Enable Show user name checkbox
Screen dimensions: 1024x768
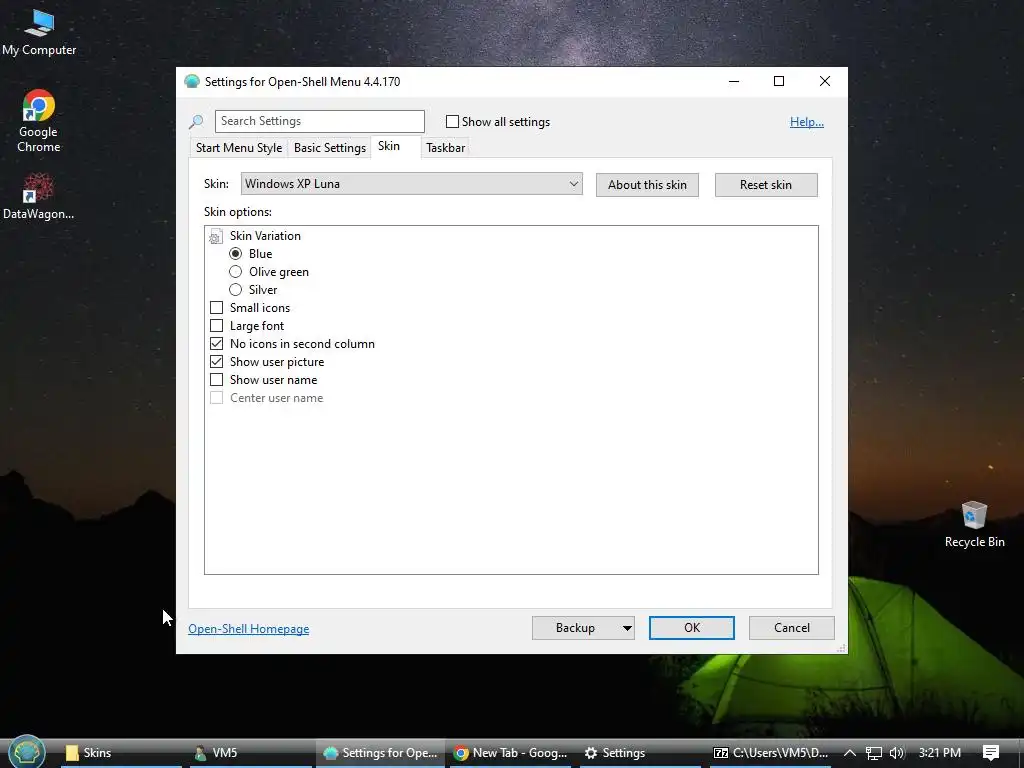pyautogui.click(x=216, y=379)
